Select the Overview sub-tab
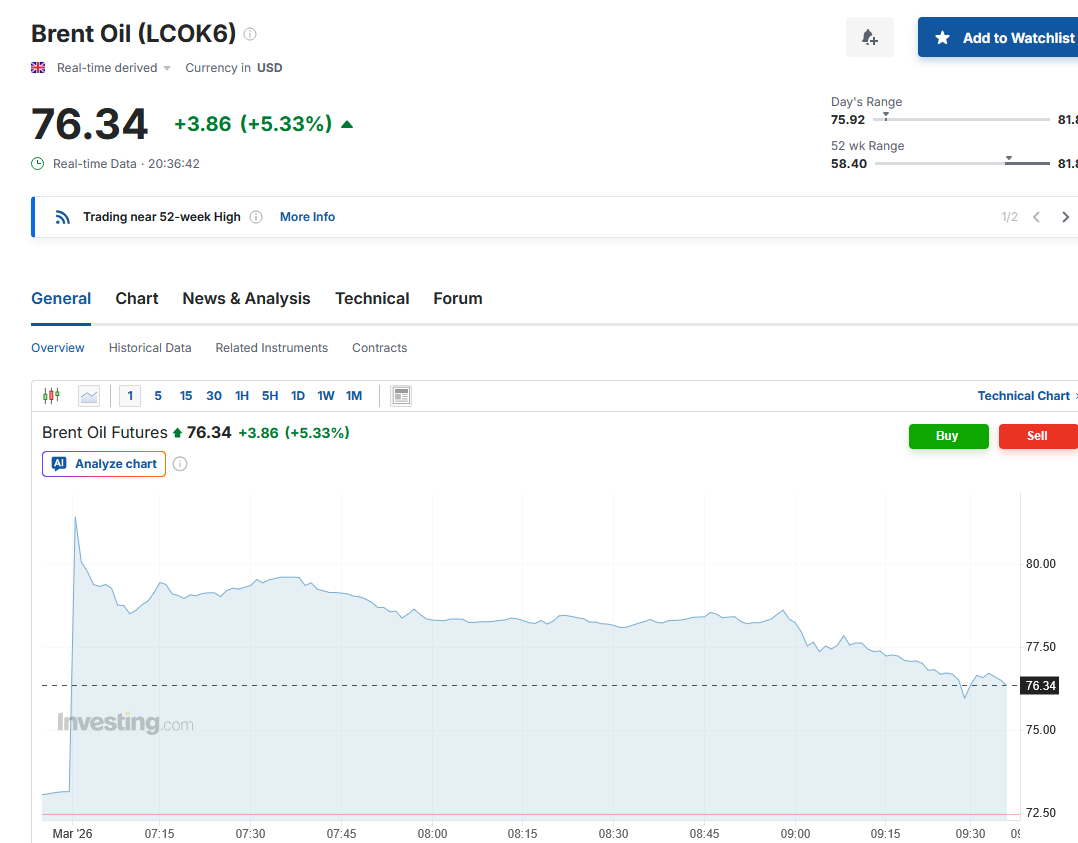 [58, 348]
